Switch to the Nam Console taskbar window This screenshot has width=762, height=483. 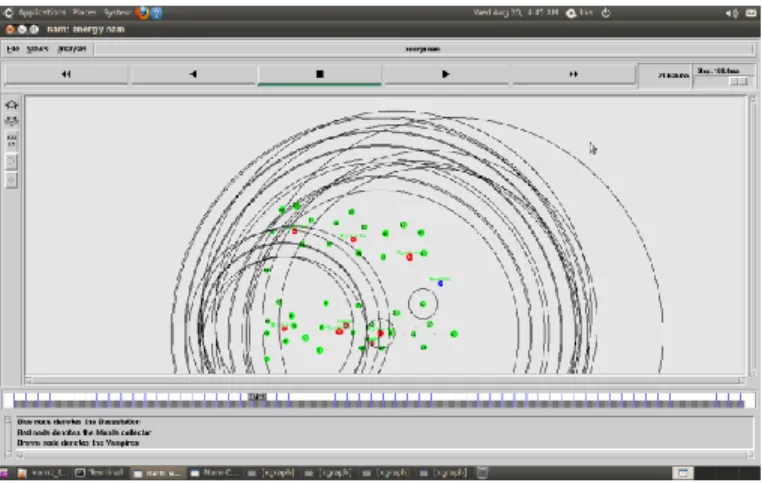click(x=215, y=472)
